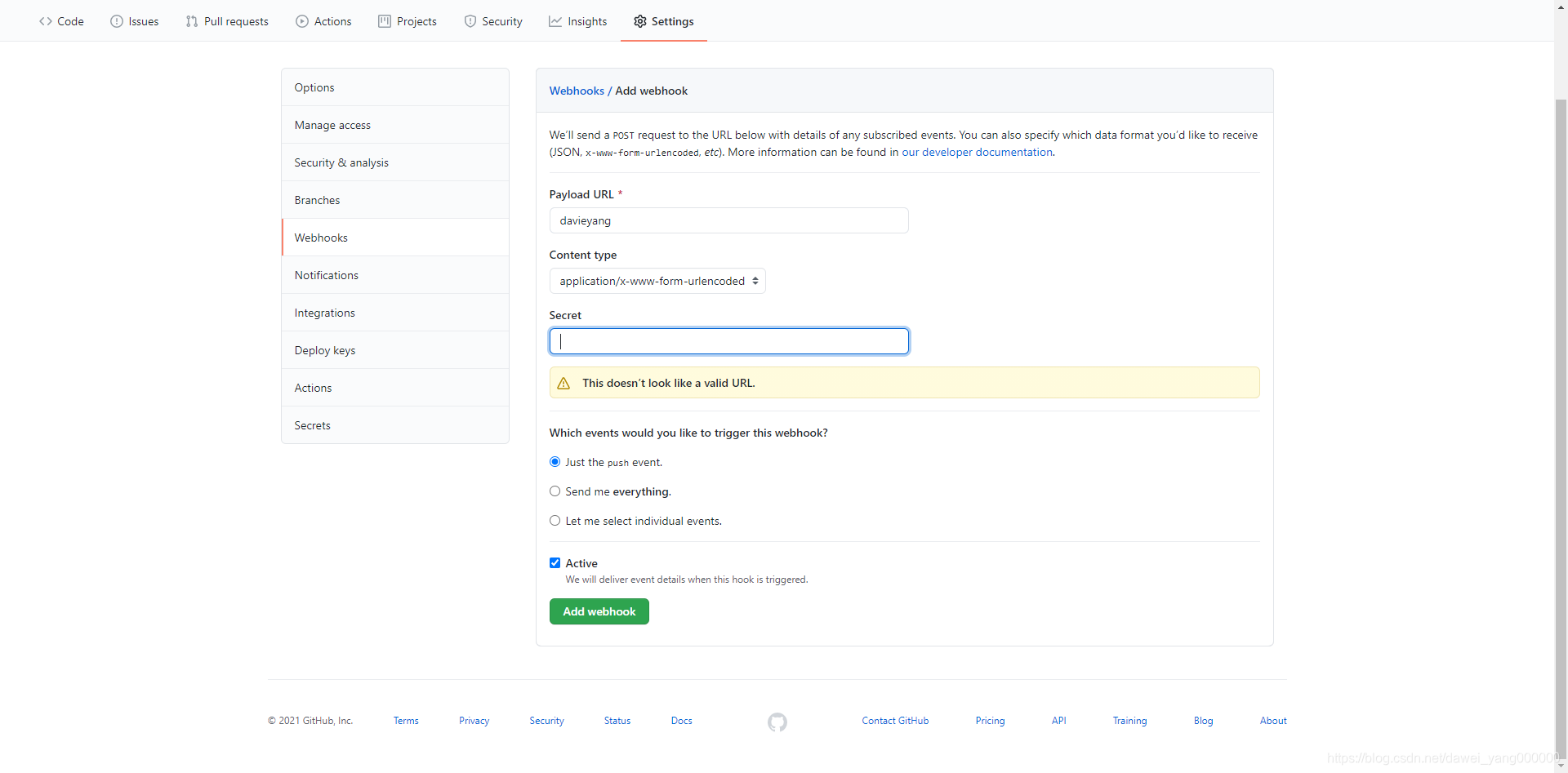The height and width of the screenshot is (773, 1568).
Task: Click the Projects board icon
Action: click(385, 21)
